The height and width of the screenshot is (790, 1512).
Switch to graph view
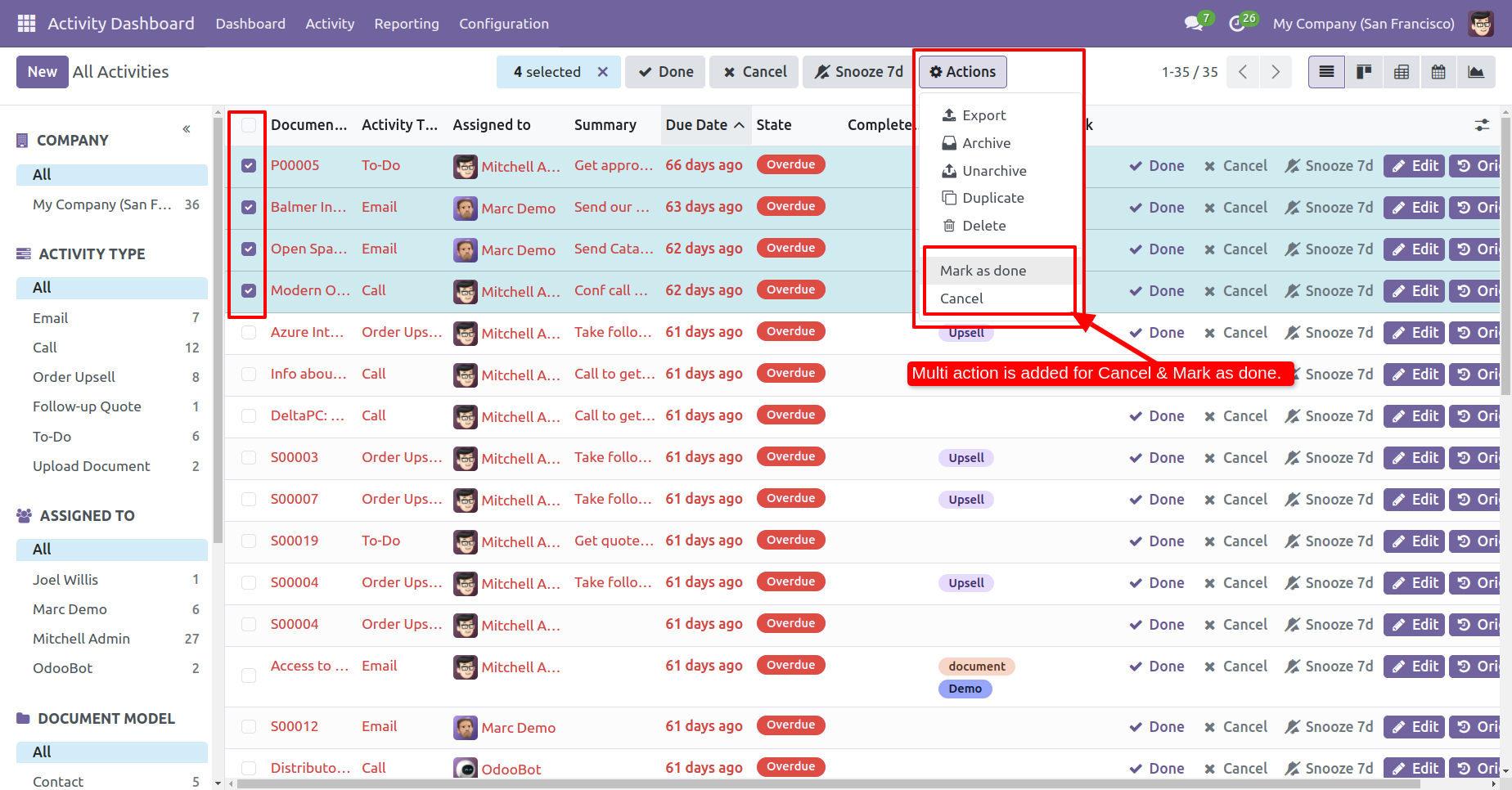[1476, 72]
